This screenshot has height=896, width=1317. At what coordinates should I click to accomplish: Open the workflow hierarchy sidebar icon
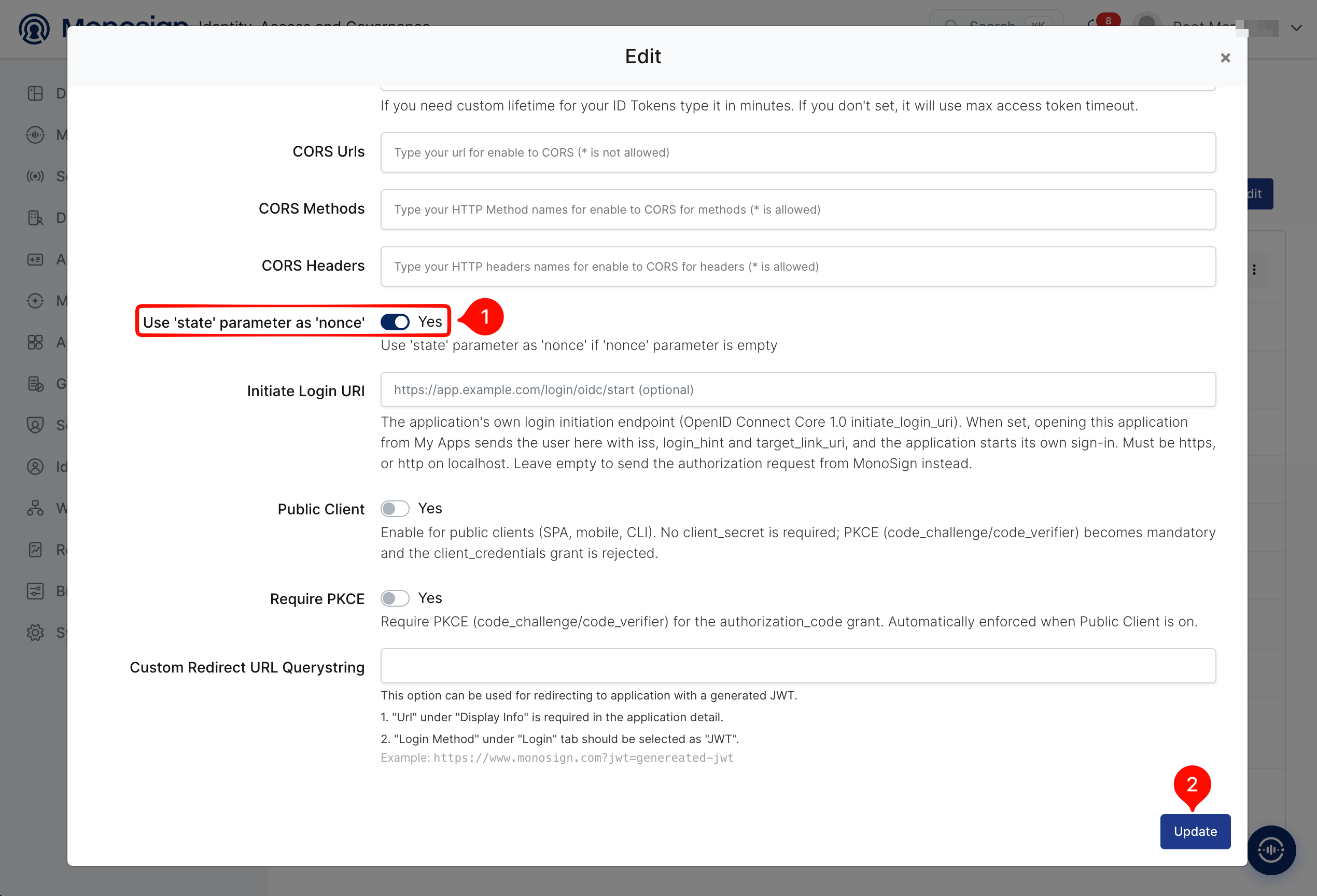(35, 508)
